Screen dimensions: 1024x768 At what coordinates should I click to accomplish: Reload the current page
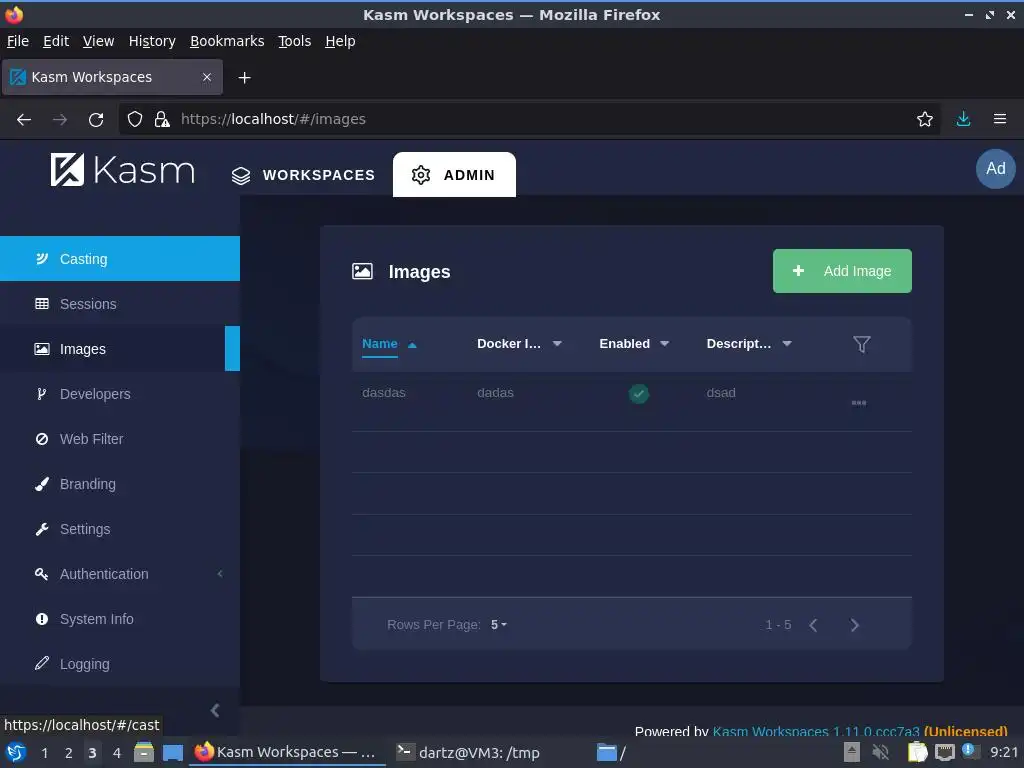coord(96,120)
